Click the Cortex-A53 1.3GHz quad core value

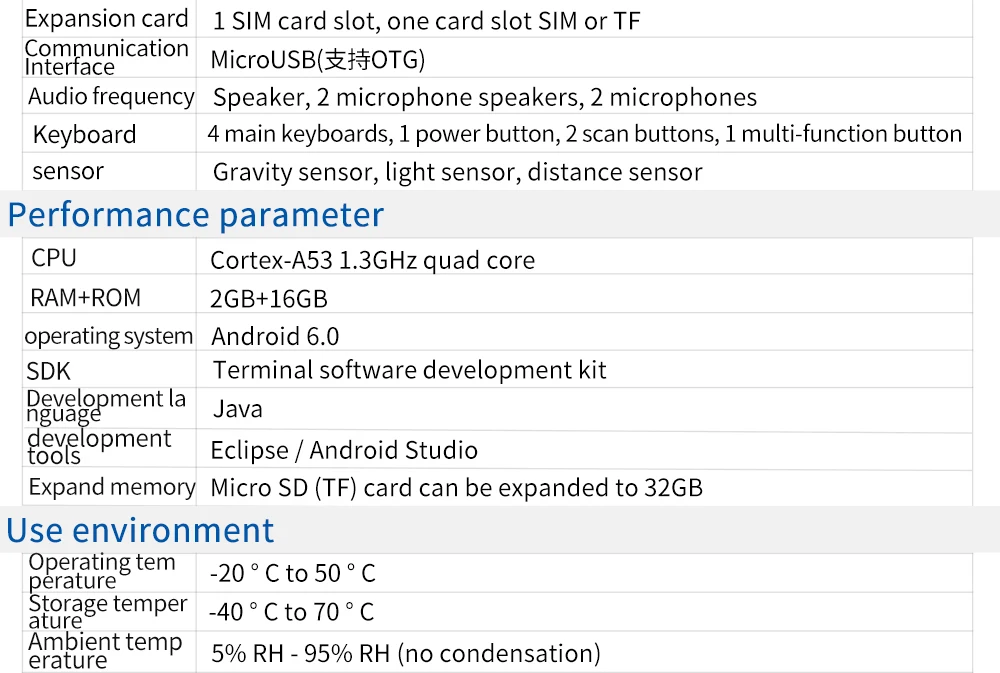372,261
